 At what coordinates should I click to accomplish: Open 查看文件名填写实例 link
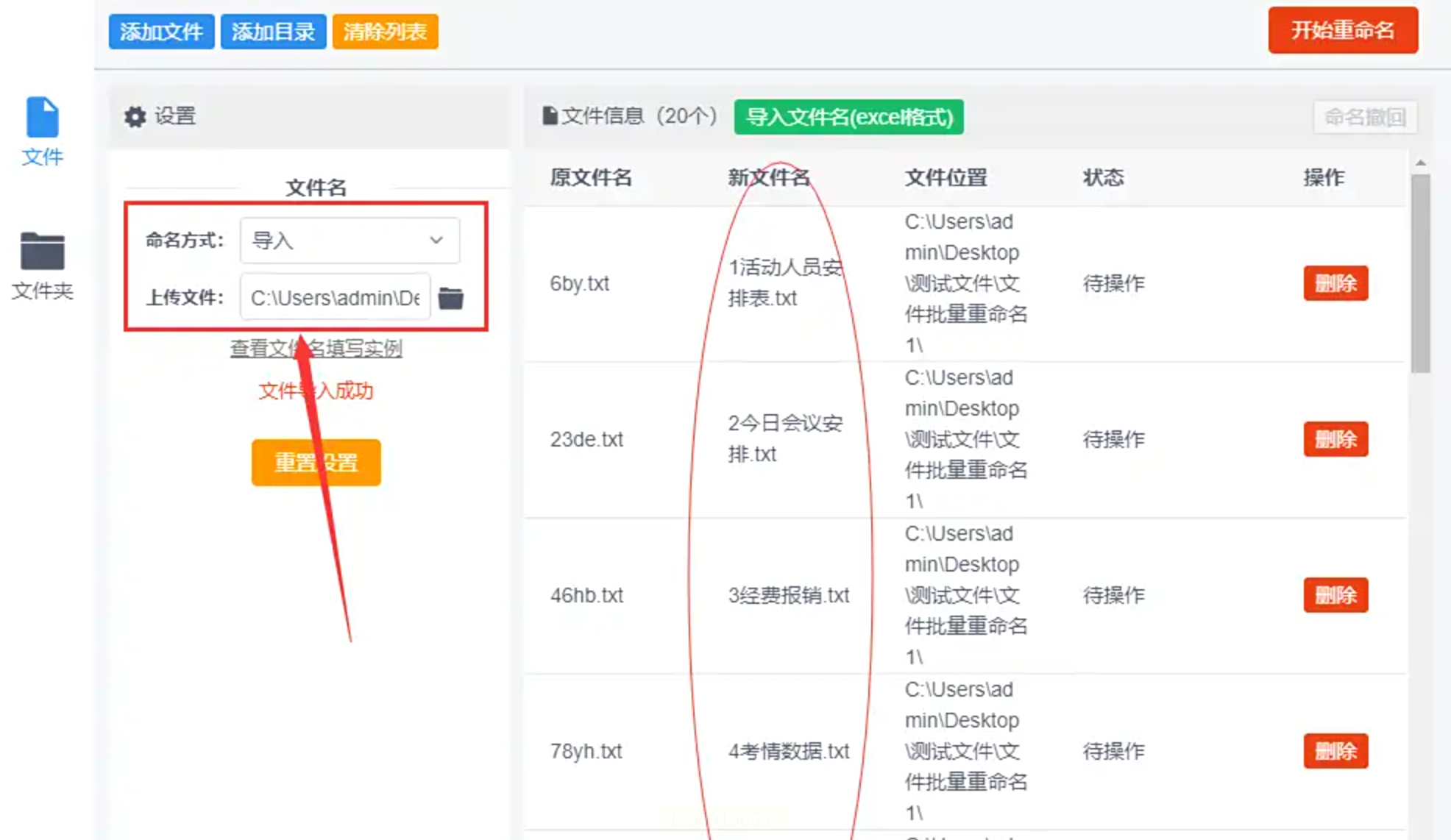coord(316,348)
